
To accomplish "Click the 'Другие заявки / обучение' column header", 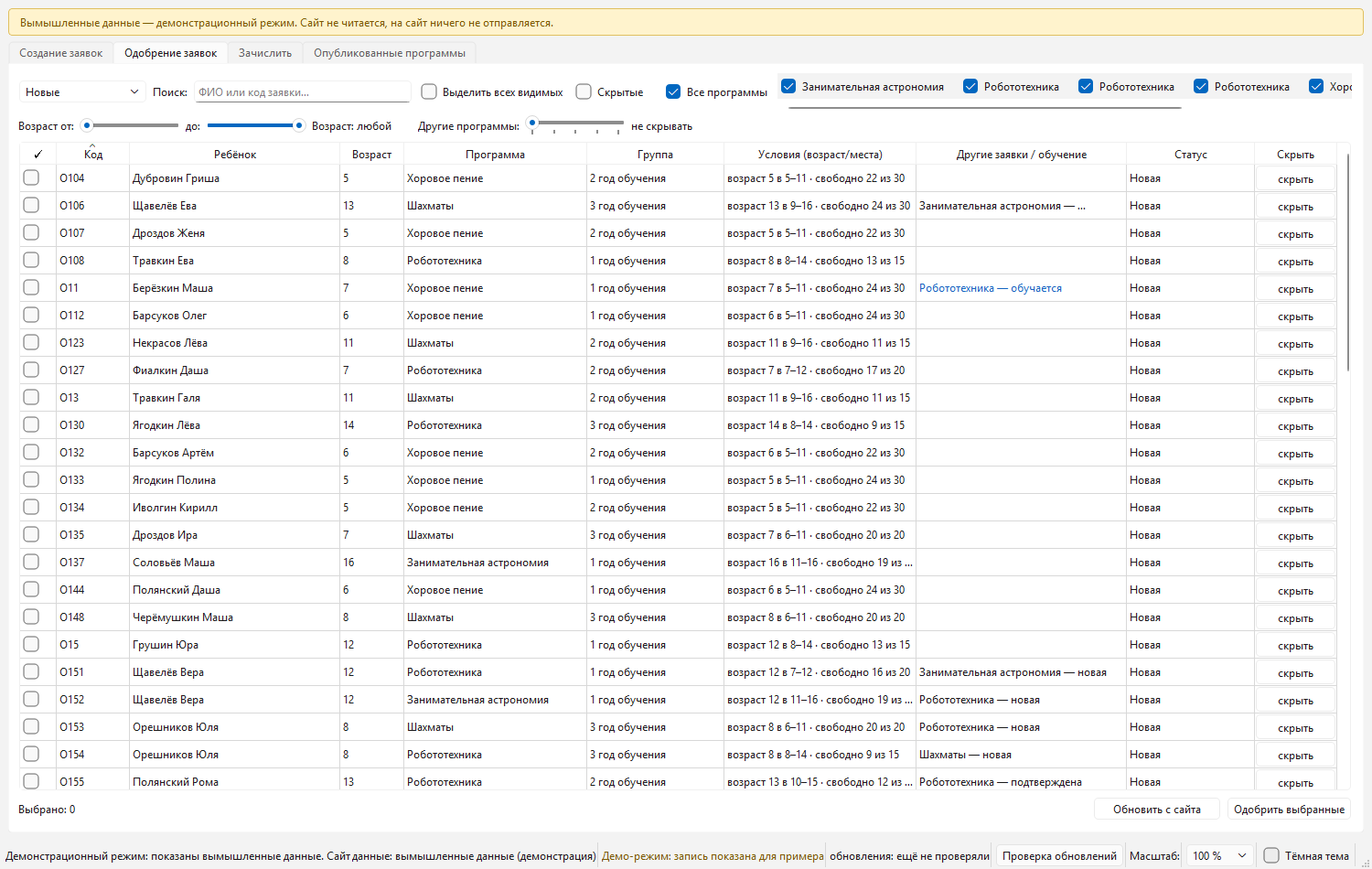I will pyautogui.click(x=1022, y=155).
